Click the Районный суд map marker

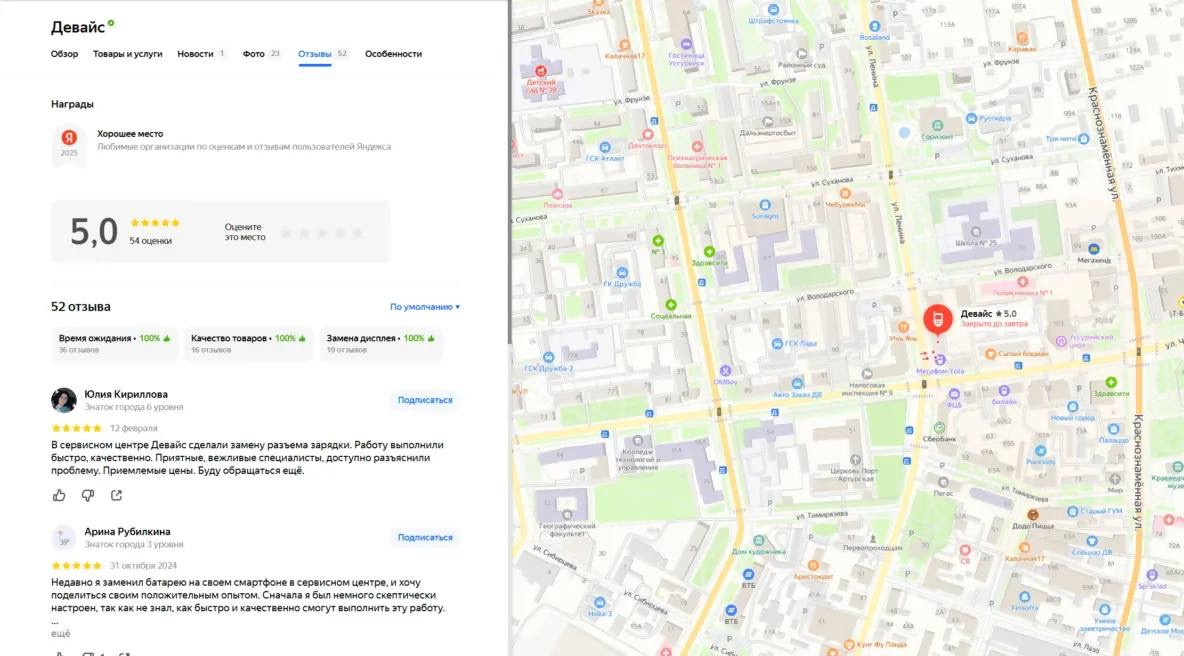pyautogui.click(x=802, y=54)
